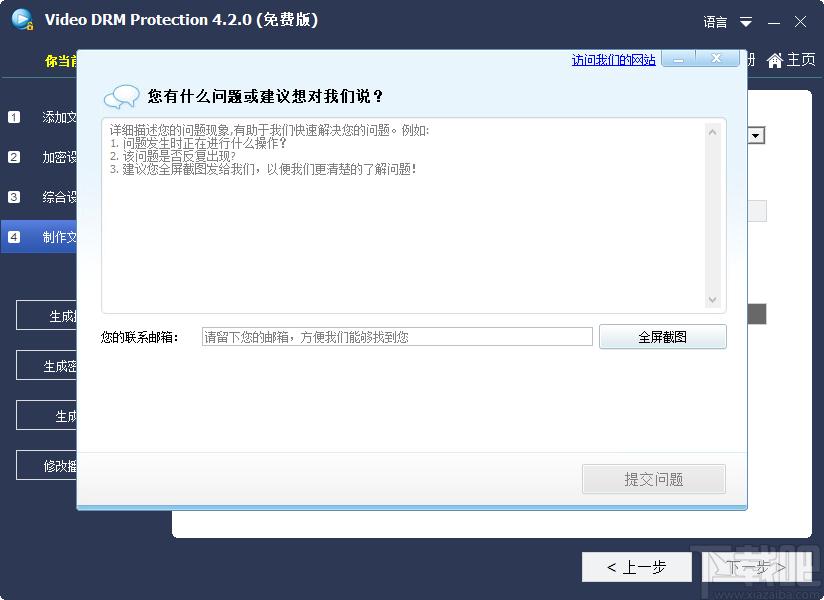Image resolution: width=824 pixels, height=600 pixels.
Task: Click the 提交问题 submit button
Action: pyautogui.click(x=654, y=479)
